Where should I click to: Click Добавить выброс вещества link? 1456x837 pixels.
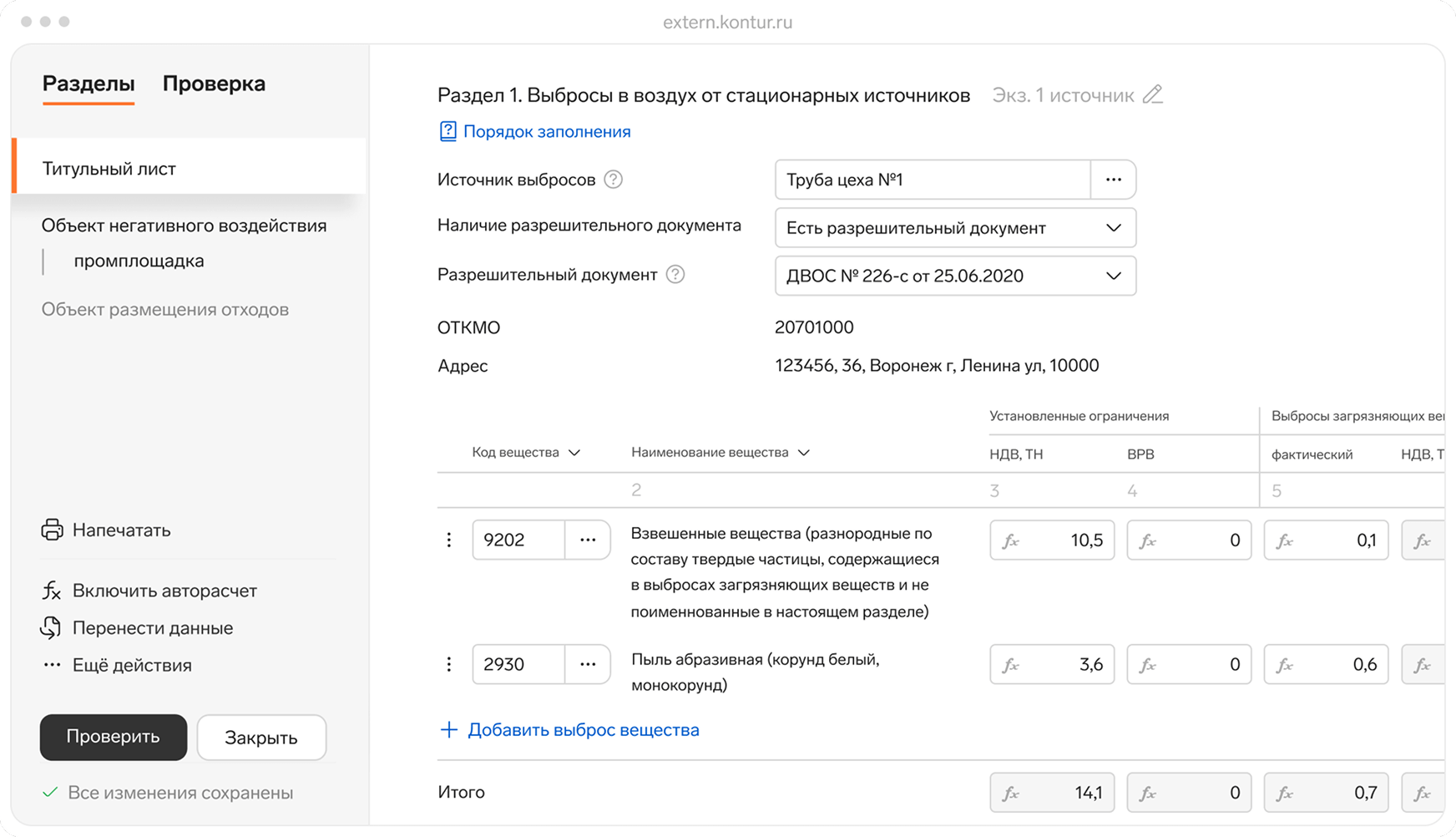click(583, 730)
